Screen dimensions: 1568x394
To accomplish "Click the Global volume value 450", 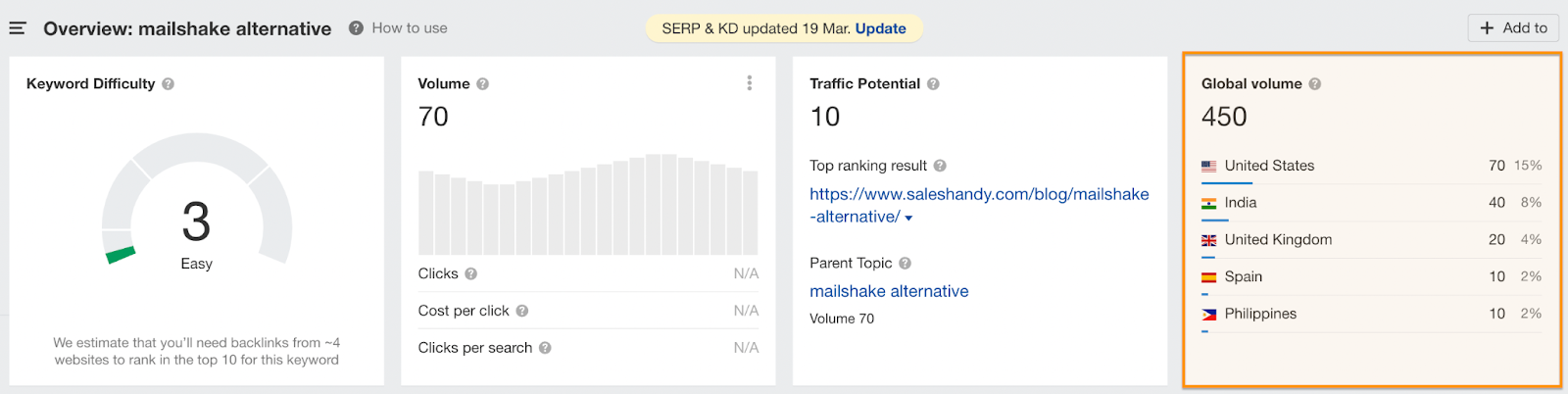I will [1224, 117].
